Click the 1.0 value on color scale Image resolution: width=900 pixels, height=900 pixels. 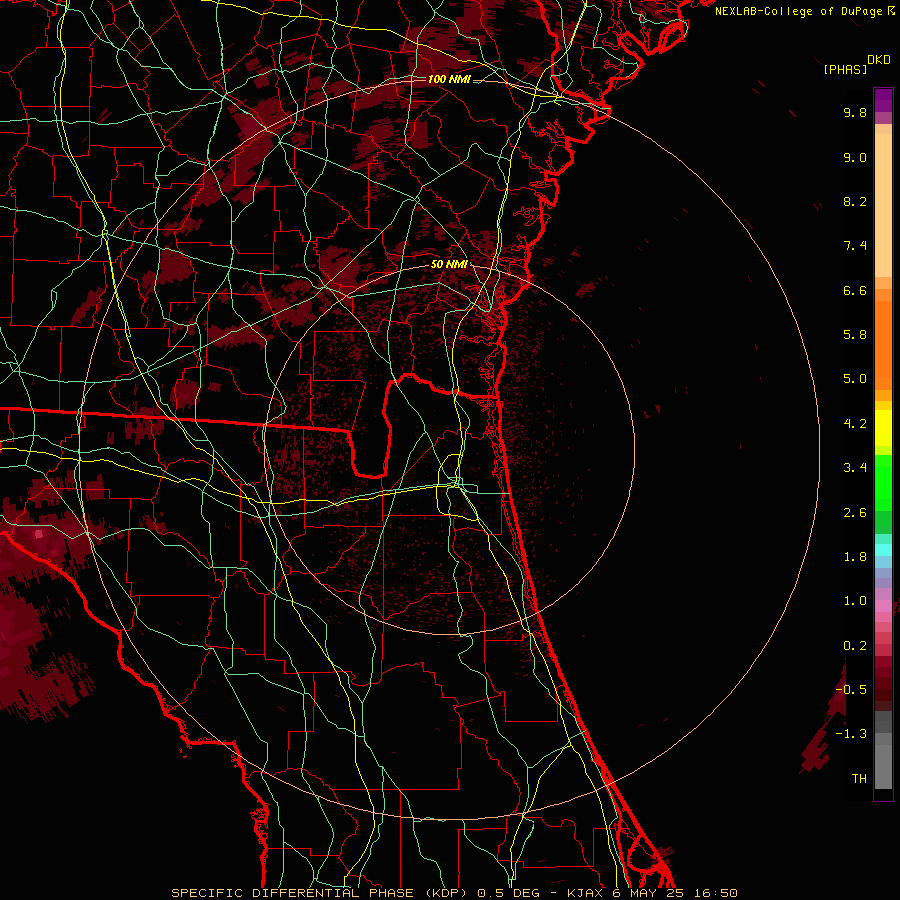pos(855,601)
